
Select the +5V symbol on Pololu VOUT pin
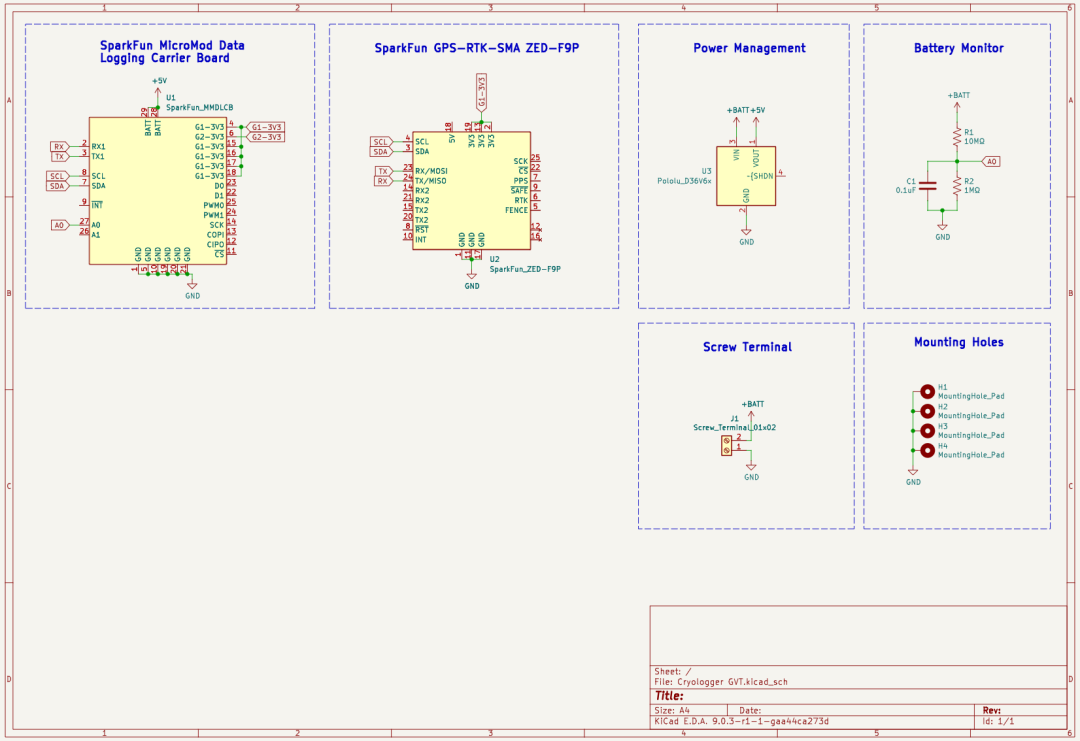click(757, 115)
